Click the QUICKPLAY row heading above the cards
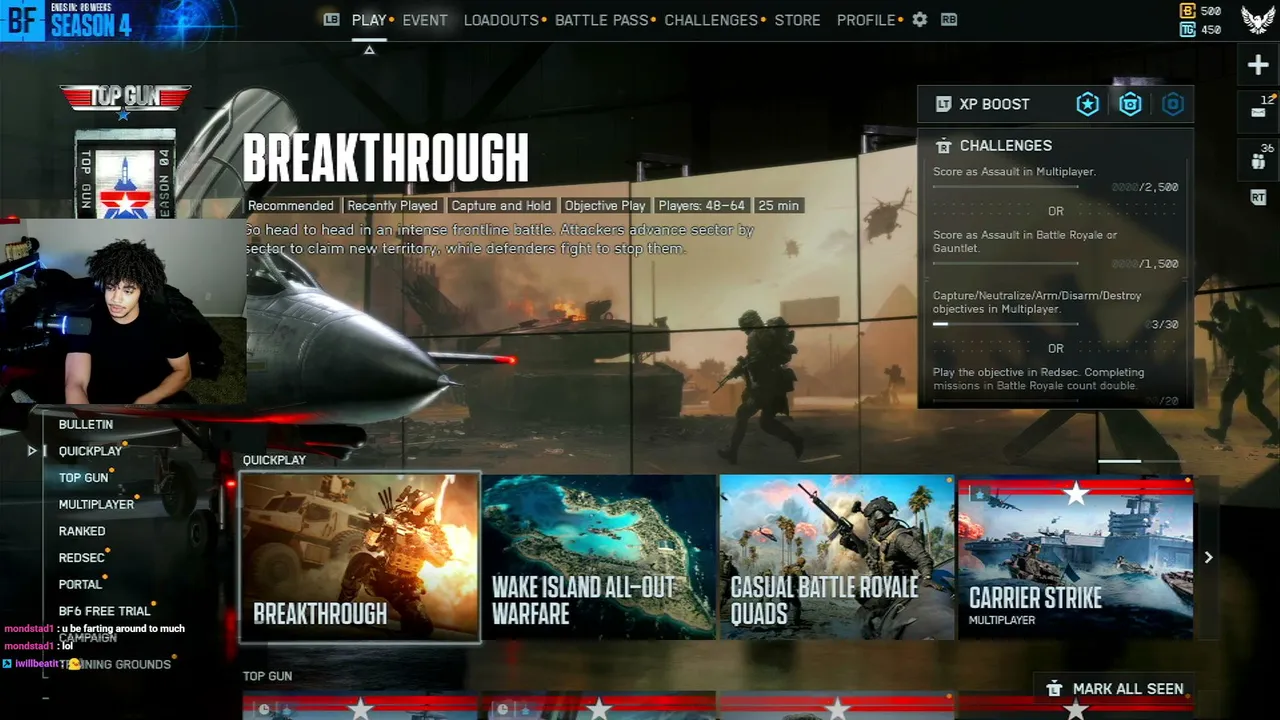This screenshot has width=1280, height=720. click(274, 460)
